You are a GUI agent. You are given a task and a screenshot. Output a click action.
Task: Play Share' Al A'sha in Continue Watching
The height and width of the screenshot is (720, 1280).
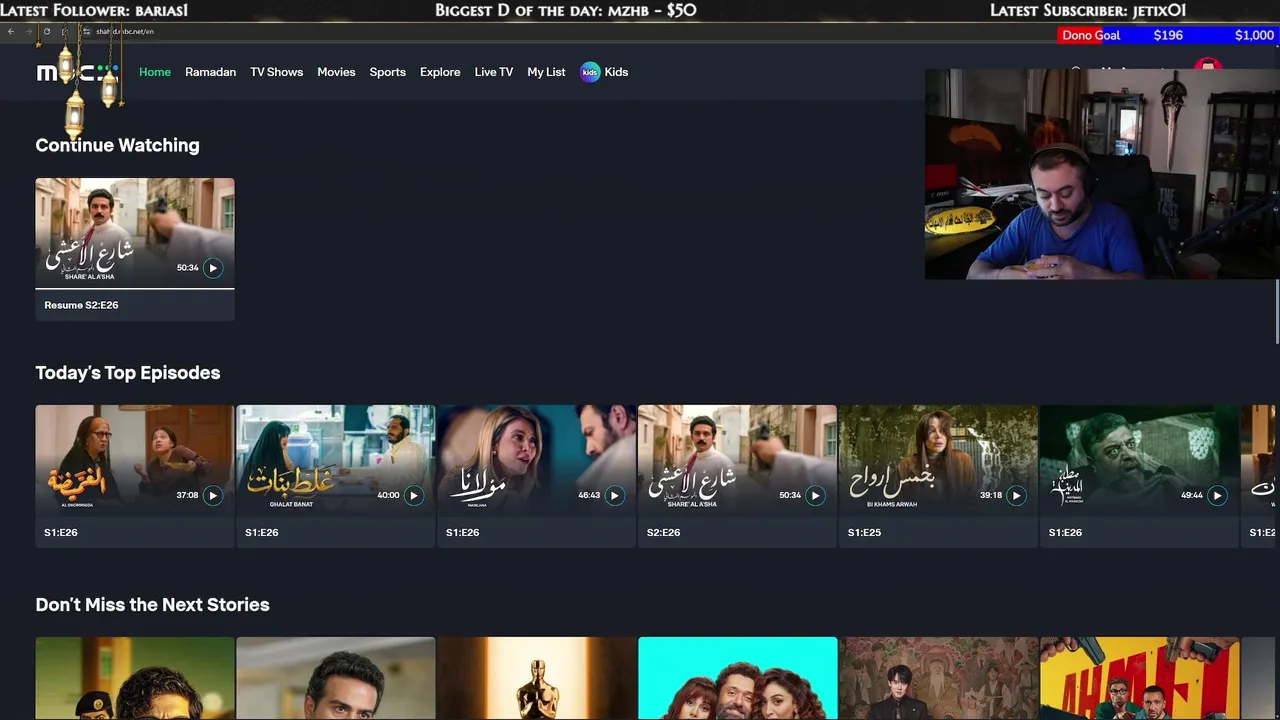click(213, 268)
